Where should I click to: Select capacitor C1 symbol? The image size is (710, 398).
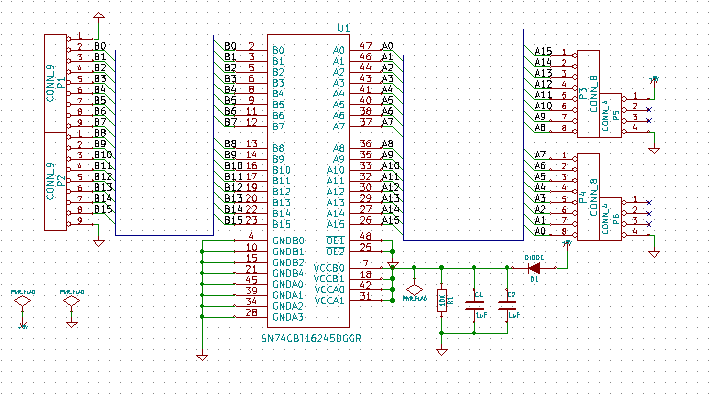pos(474,305)
